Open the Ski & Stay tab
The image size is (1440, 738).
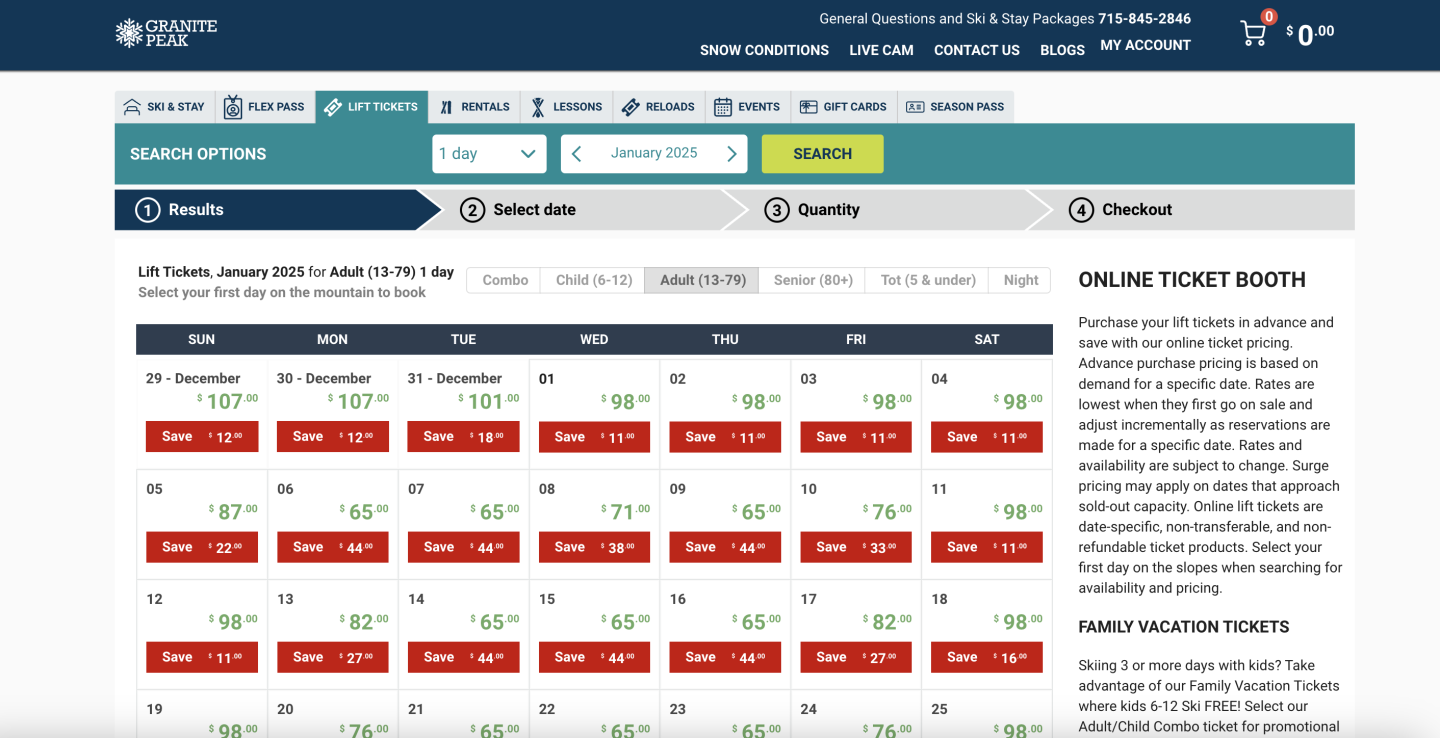click(x=165, y=107)
